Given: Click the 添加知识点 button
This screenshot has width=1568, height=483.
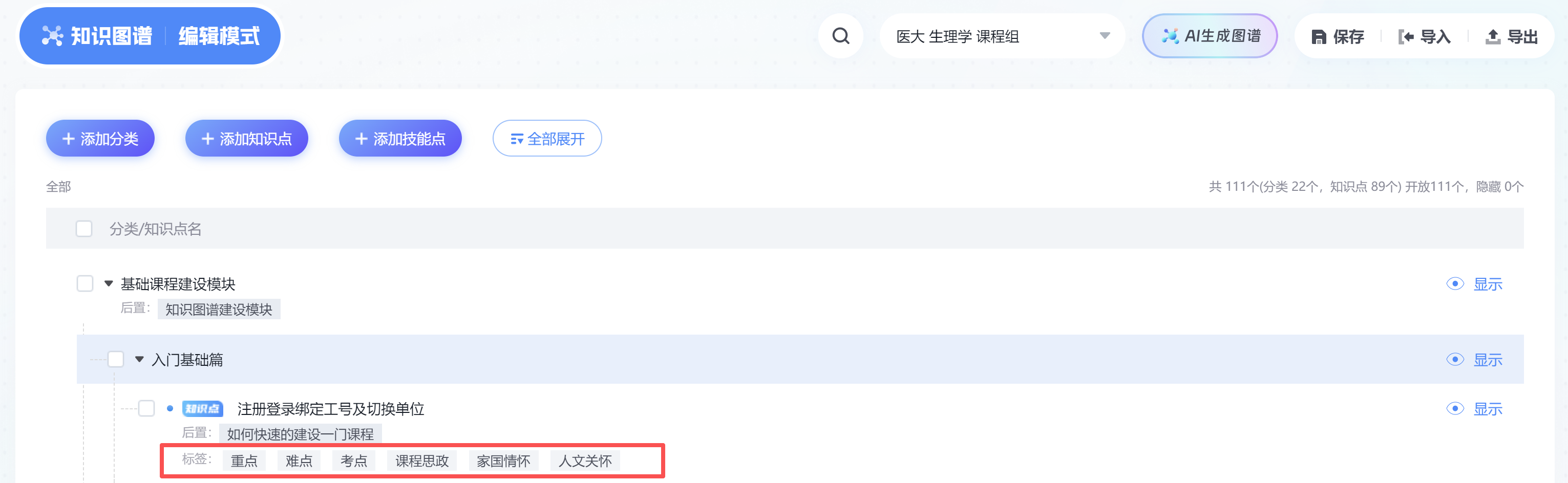Looking at the screenshot, I should coord(246,138).
